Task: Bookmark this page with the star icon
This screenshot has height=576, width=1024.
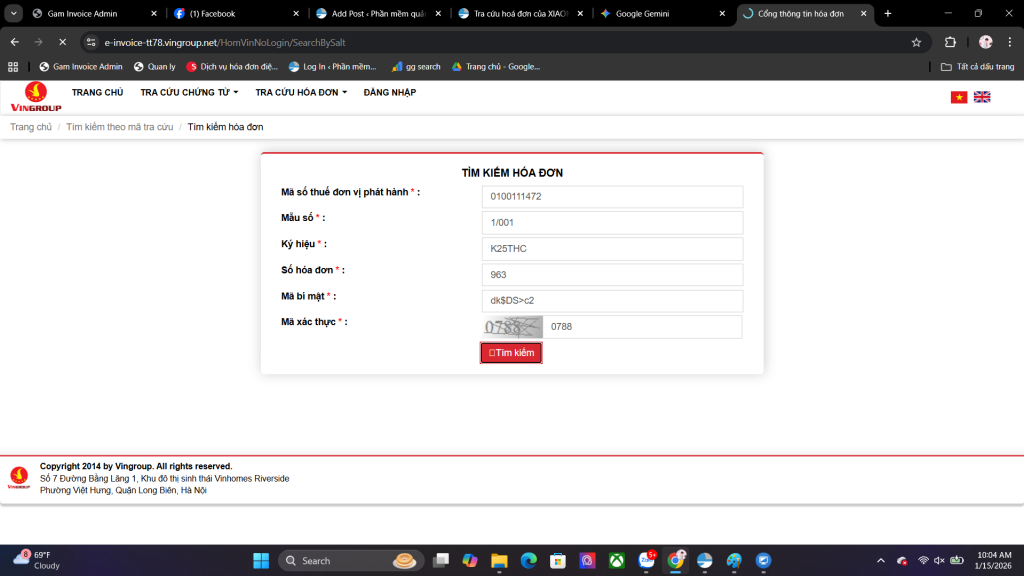Action: tap(916, 42)
